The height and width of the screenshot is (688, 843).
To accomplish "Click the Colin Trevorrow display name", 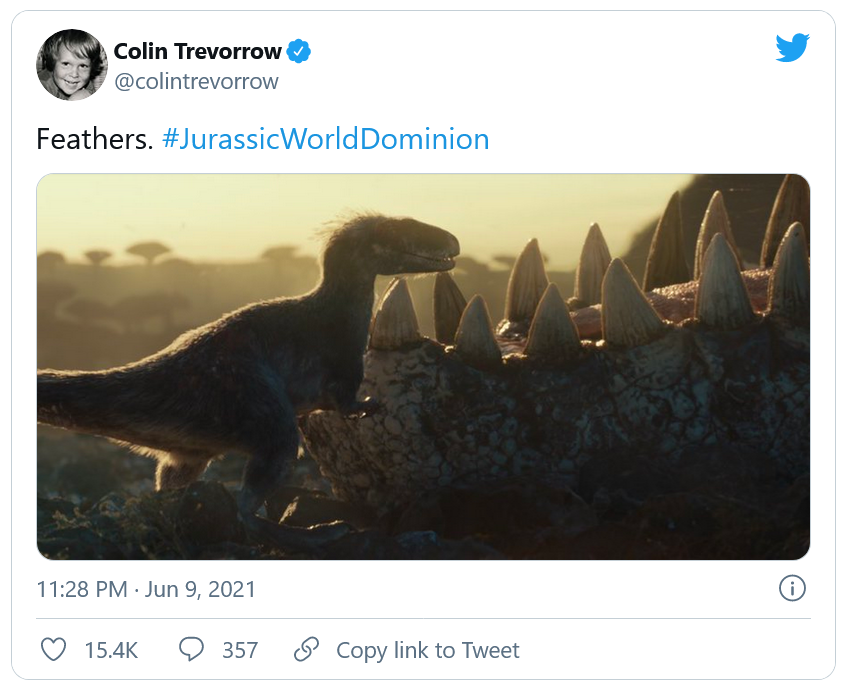I will click(x=198, y=51).
